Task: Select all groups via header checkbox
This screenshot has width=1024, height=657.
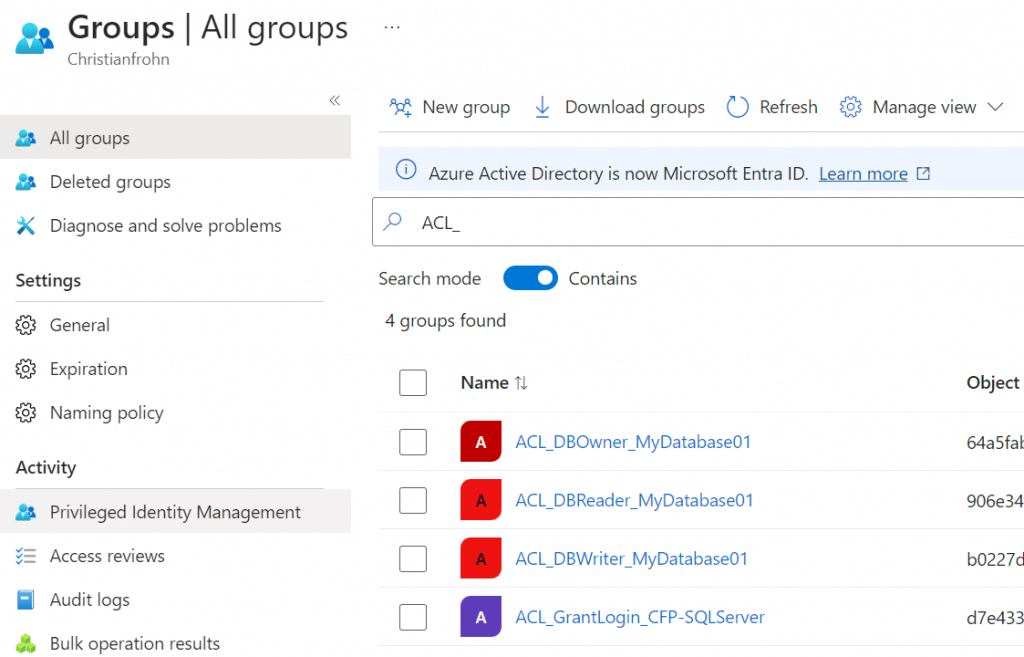Action: 413,382
